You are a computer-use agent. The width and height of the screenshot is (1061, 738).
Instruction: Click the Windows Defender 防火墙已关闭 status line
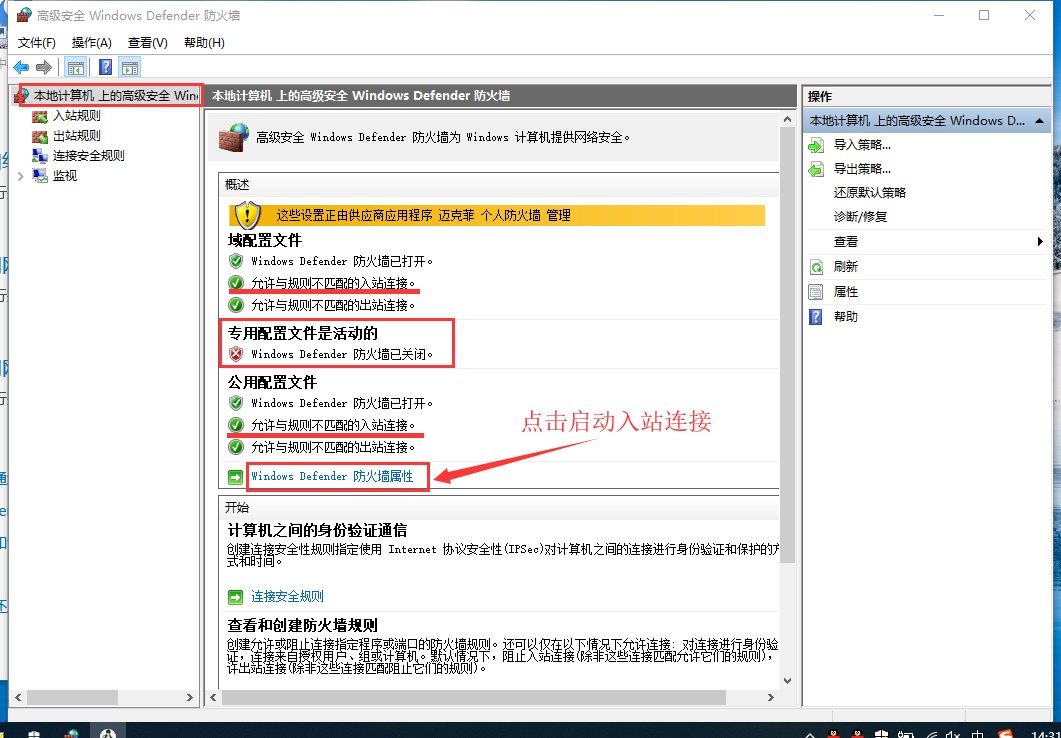click(342, 354)
